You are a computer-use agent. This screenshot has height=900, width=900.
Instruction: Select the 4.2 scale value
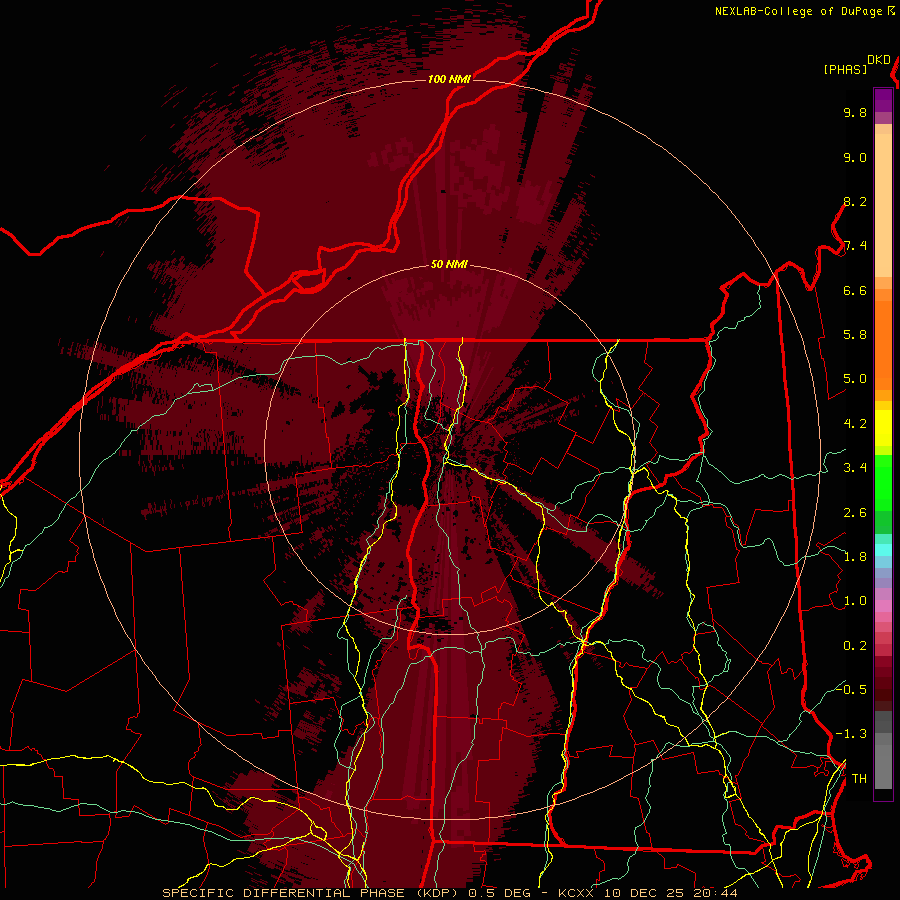point(855,424)
